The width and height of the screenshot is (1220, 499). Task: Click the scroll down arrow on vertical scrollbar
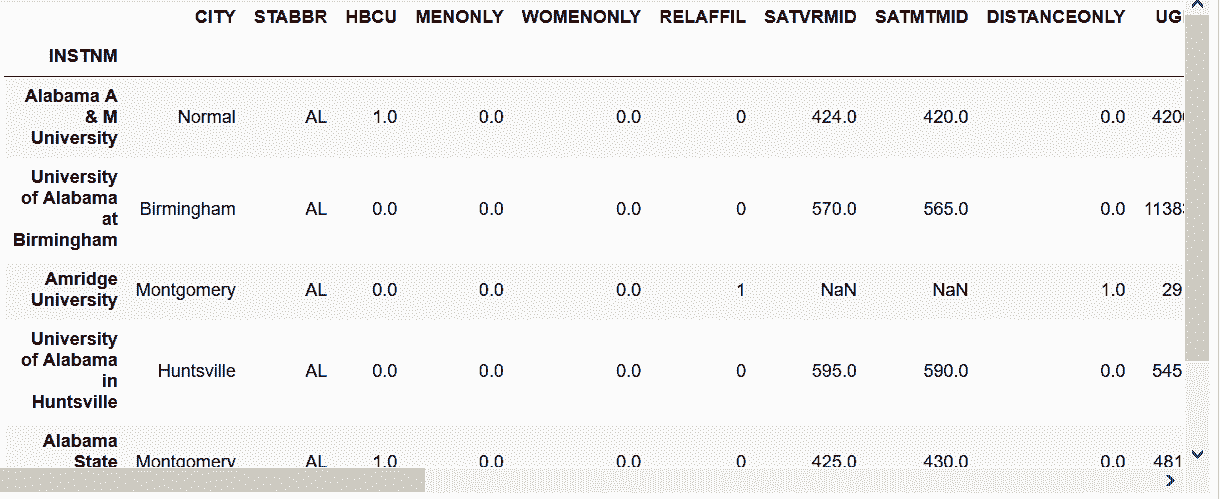click(1199, 454)
